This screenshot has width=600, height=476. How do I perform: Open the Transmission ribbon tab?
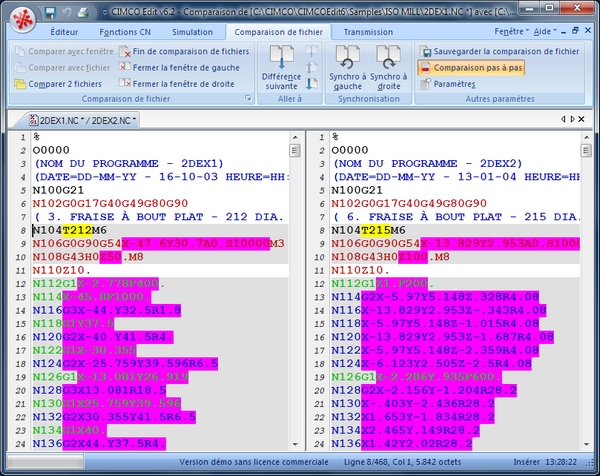tap(368, 32)
